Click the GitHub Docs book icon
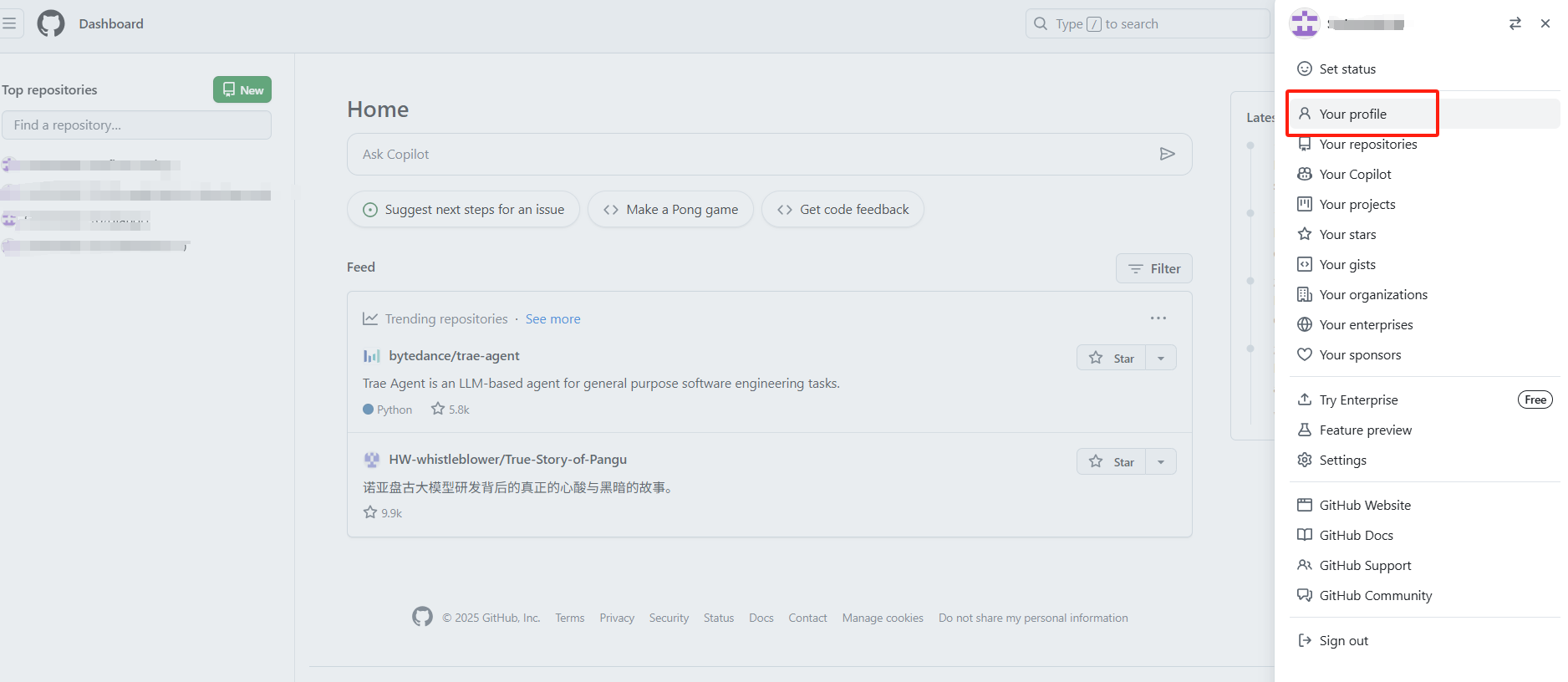The image size is (1568, 682). click(1305, 535)
